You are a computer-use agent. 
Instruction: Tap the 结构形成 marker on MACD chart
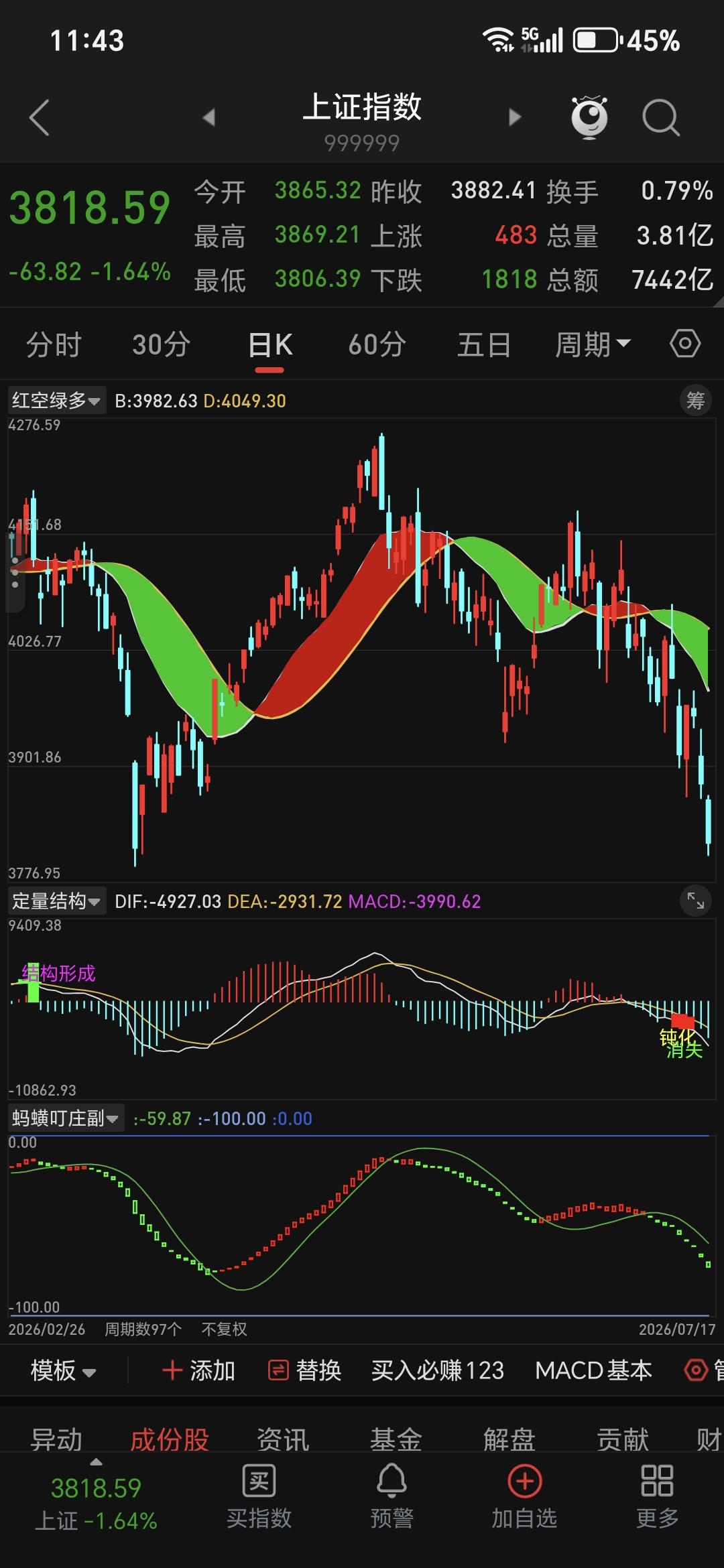pos(58,973)
